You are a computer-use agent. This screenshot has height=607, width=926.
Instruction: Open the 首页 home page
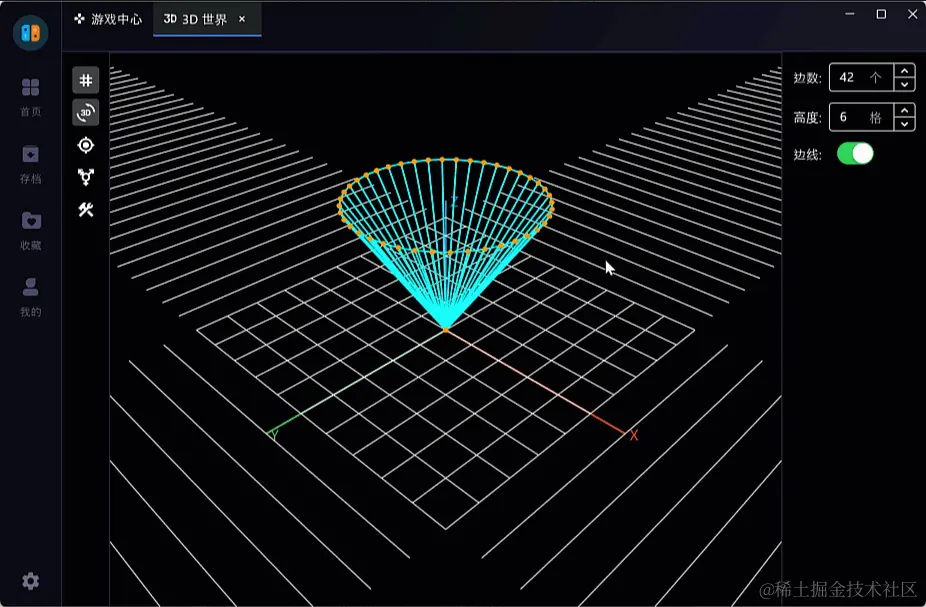click(x=31, y=97)
